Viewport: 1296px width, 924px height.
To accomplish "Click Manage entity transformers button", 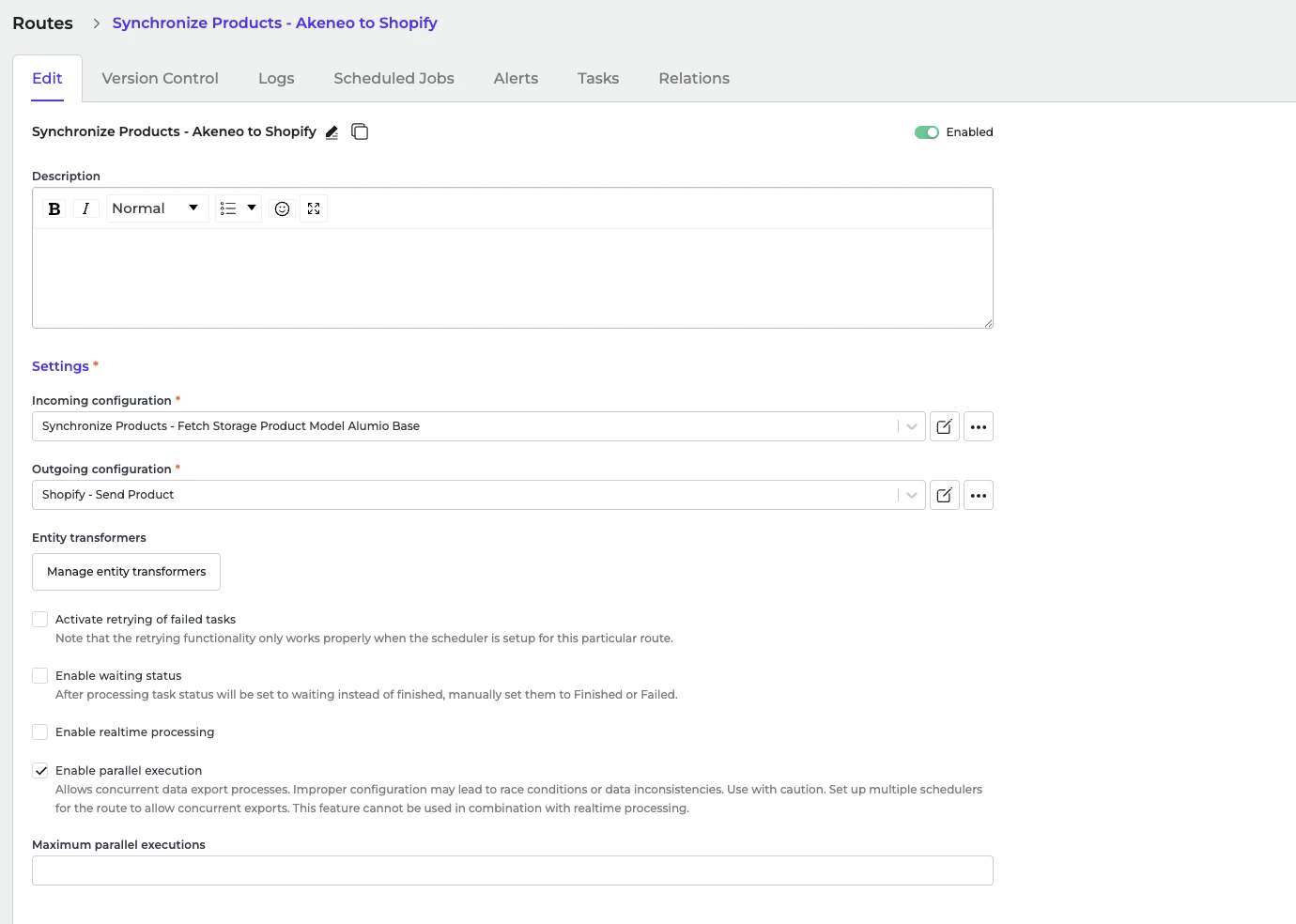I will [126, 572].
